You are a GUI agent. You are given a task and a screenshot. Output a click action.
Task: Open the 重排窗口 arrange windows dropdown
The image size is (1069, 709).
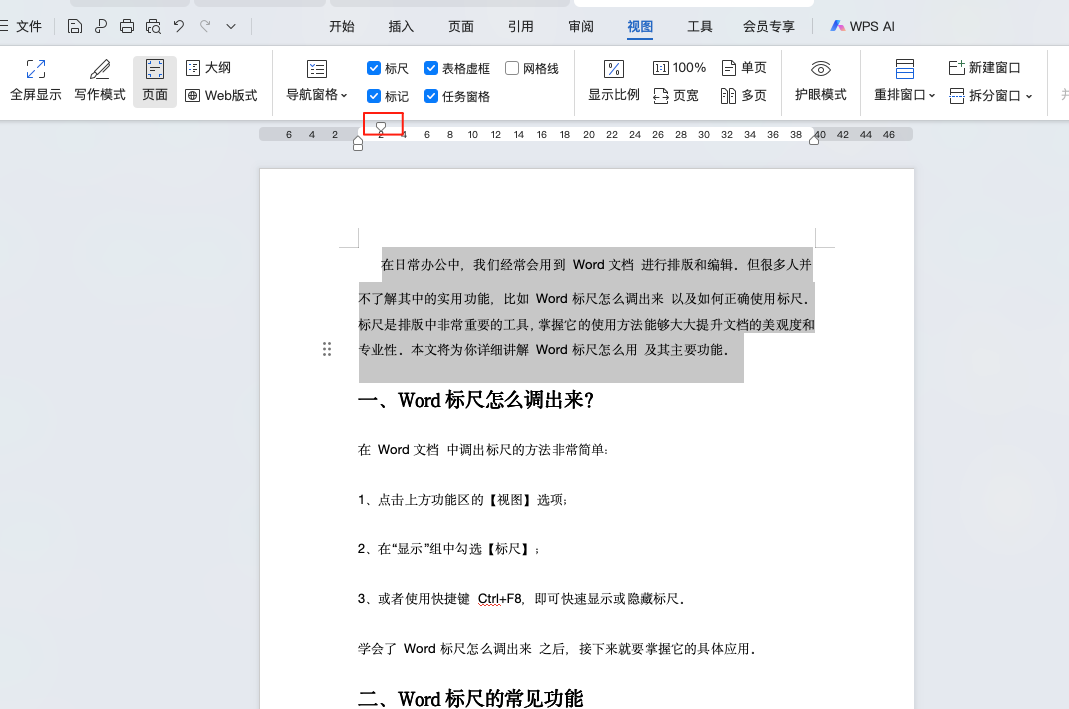905,96
